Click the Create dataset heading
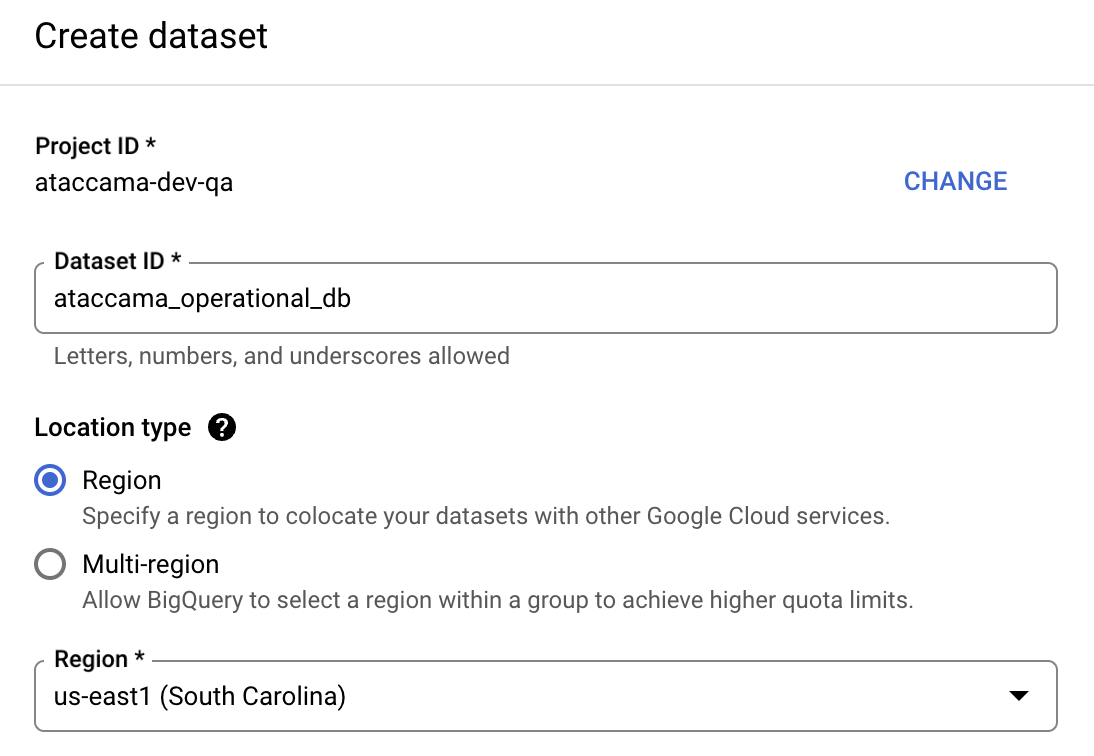This screenshot has width=1094, height=756. click(151, 36)
